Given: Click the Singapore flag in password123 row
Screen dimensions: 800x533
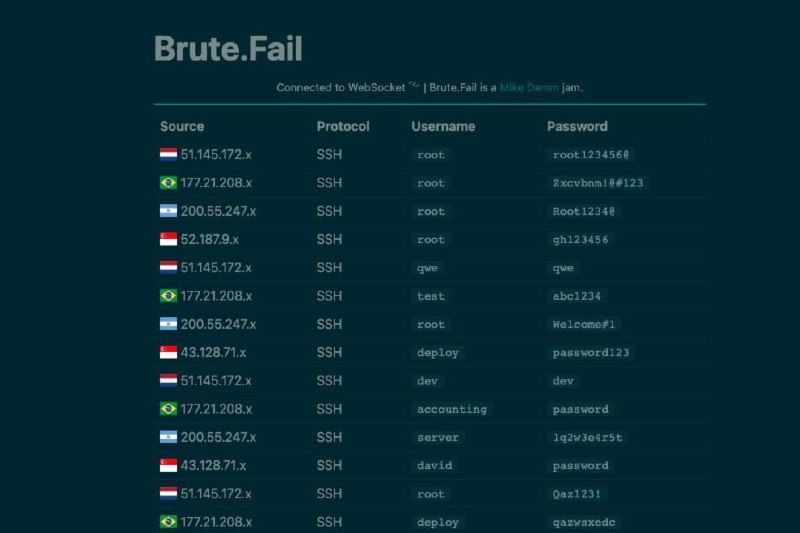Looking at the screenshot, I should pyautogui.click(x=168, y=352).
